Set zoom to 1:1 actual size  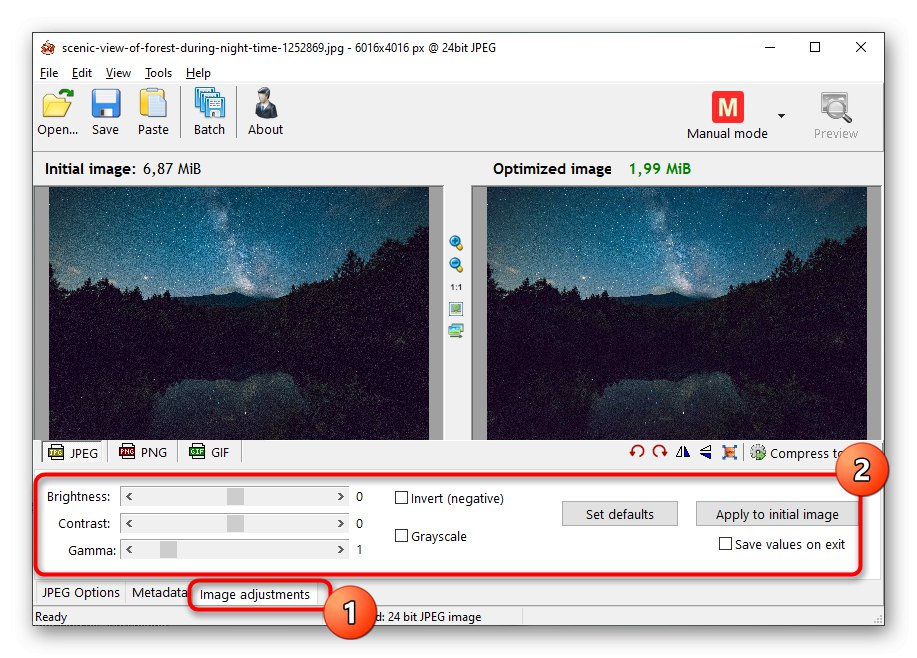[x=456, y=287]
